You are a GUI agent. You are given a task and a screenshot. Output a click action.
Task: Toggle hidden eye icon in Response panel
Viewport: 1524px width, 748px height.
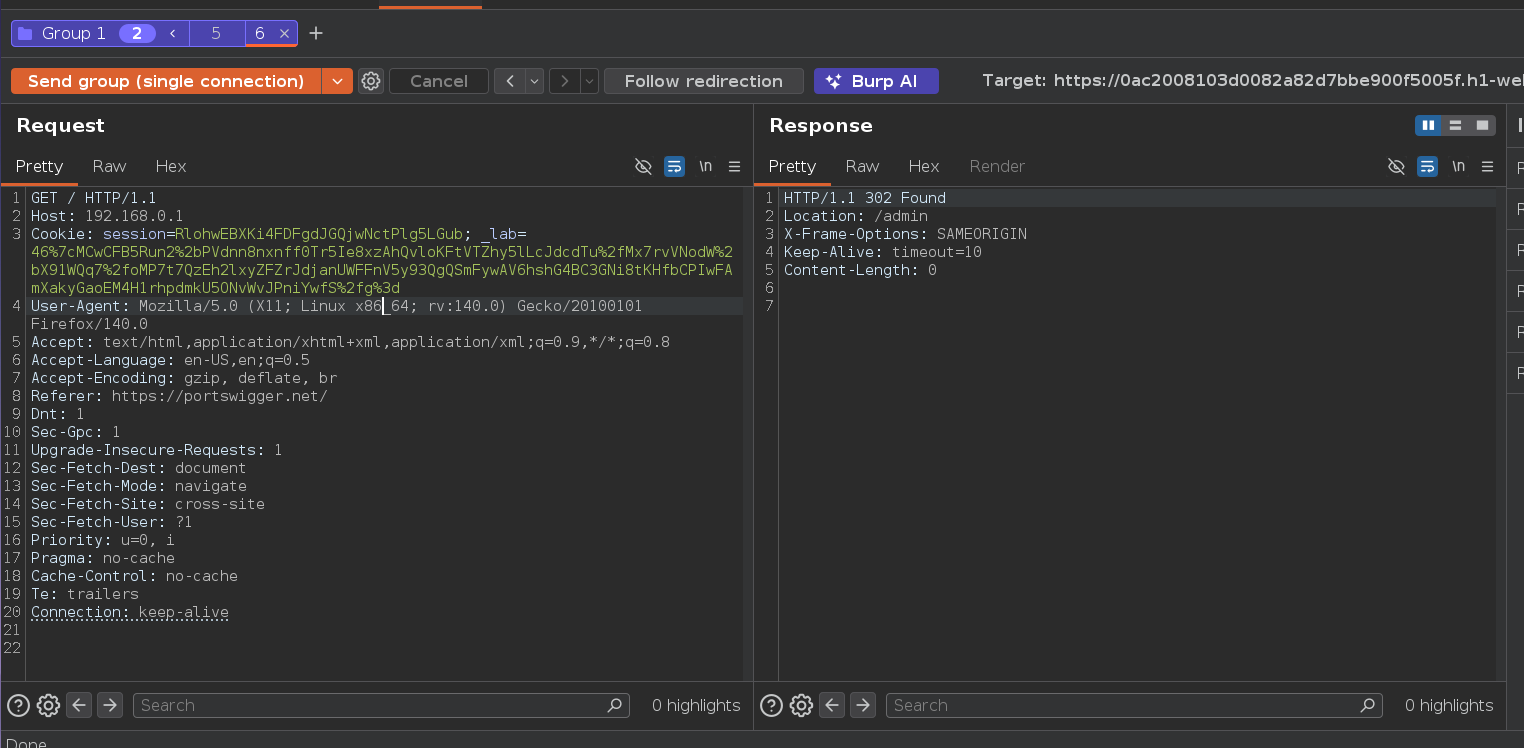pos(1397,166)
